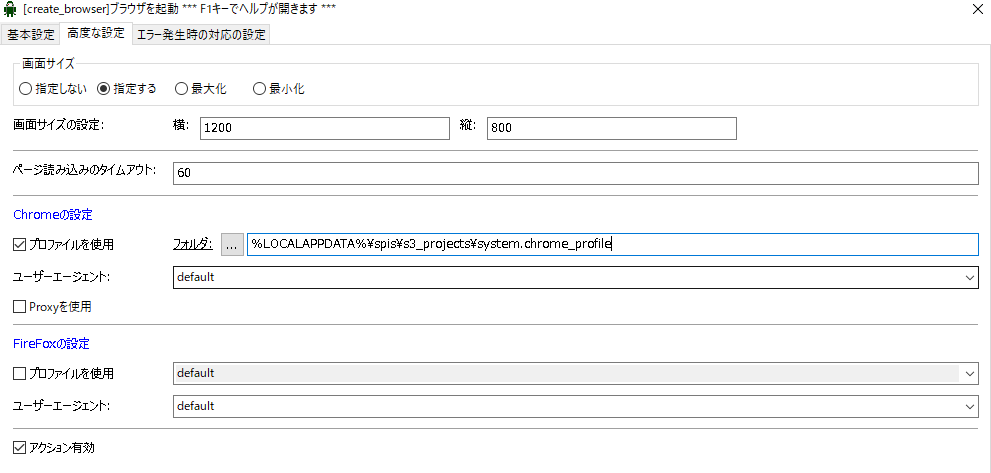Pick the 最小化 radio option

[259, 88]
